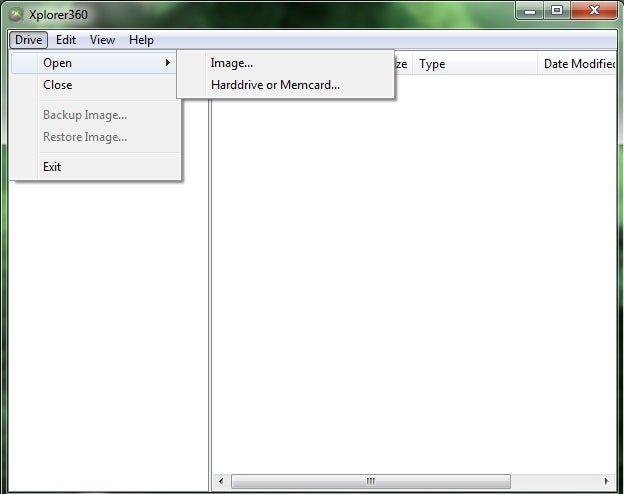Open the Edit menu
The width and height of the screenshot is (624, 494).
(x=66, y=40)
